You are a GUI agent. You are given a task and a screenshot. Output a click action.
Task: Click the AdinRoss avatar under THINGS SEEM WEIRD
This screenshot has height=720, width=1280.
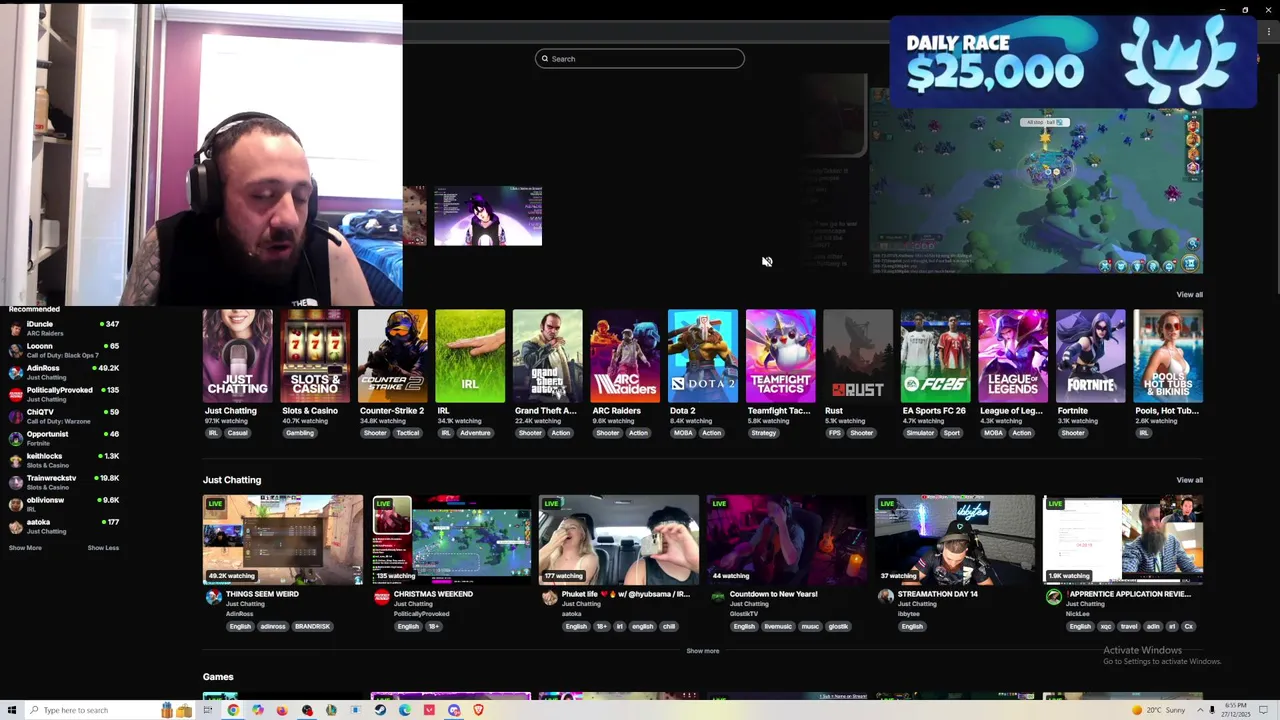213,597
